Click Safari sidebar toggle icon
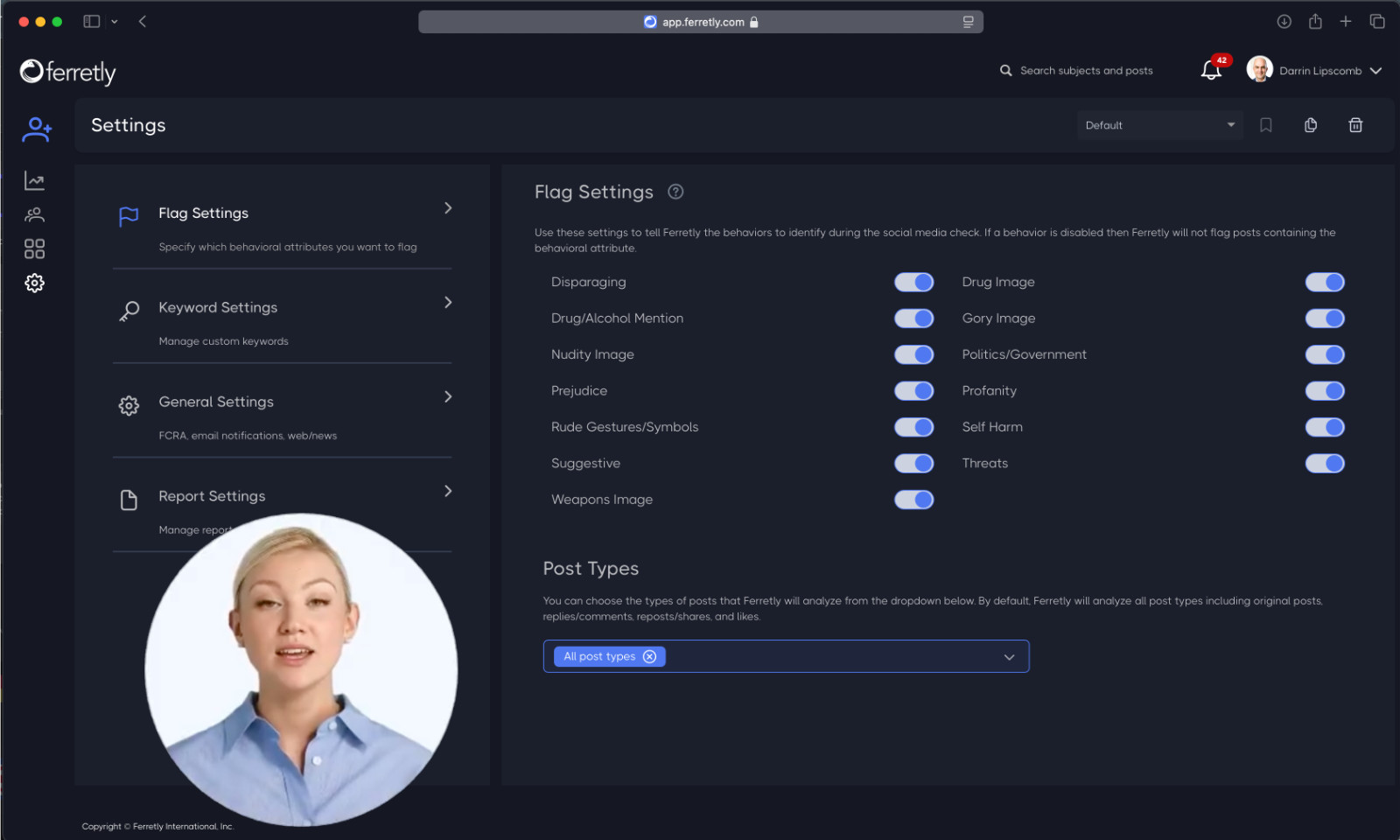Image resolution: width=1400 pixels, height=840 pixels. [91, 21]
